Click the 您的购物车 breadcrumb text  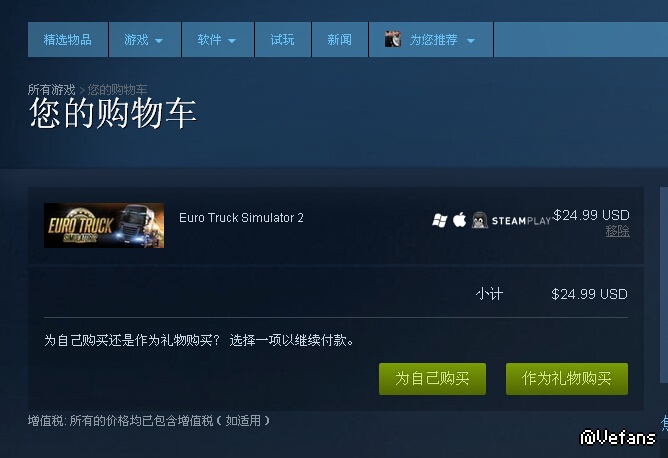point(117,89)
